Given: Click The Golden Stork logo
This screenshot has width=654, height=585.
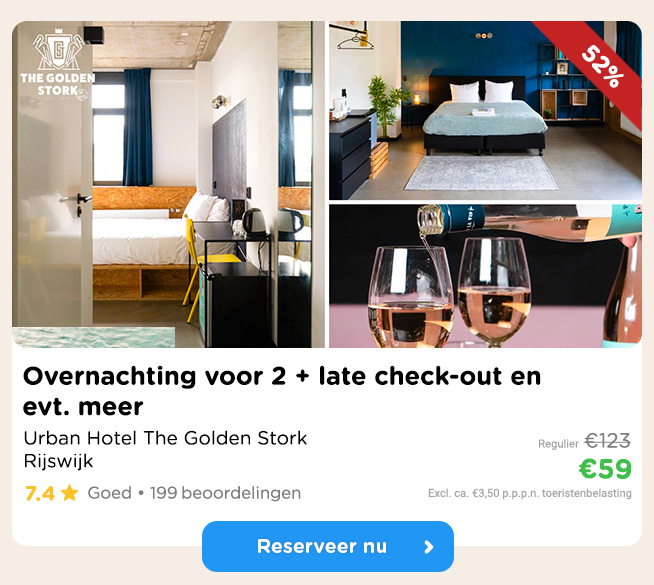Looking at the screenshot, I should click(x=58, y=65).
